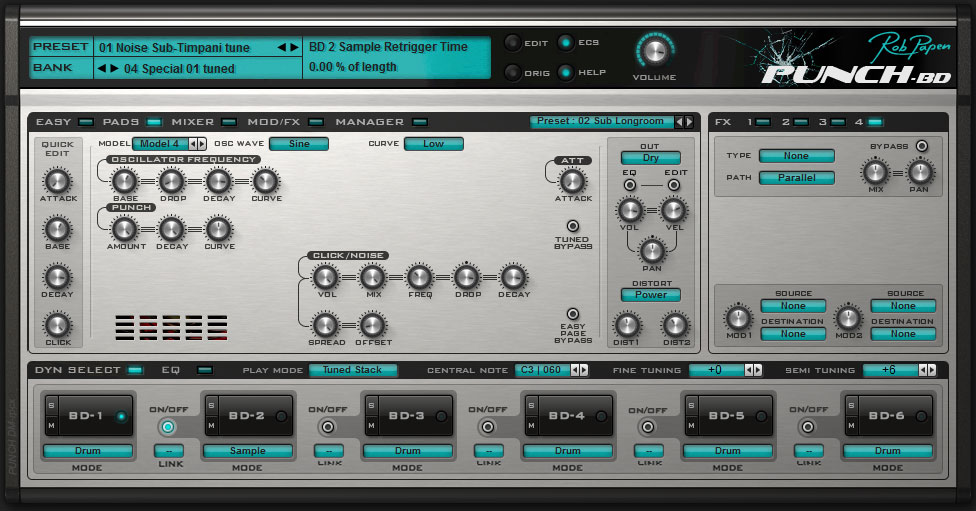Go to next preset using top display arrow
The width and height of the screenshot is (976, 511).
pyautogui.click(x=293, y=47)
